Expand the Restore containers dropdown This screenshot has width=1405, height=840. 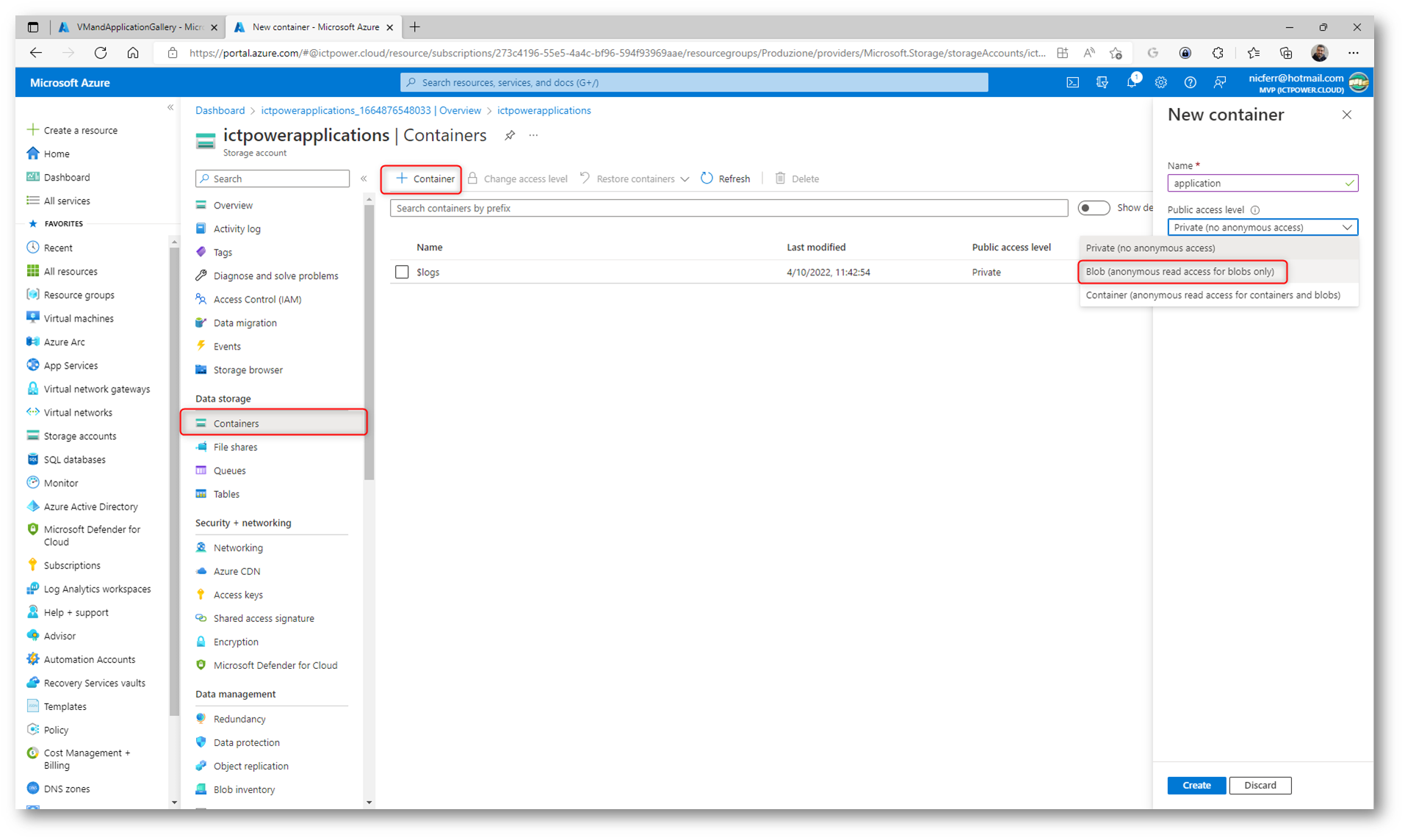pyautogui.click(x=685, y=179)
